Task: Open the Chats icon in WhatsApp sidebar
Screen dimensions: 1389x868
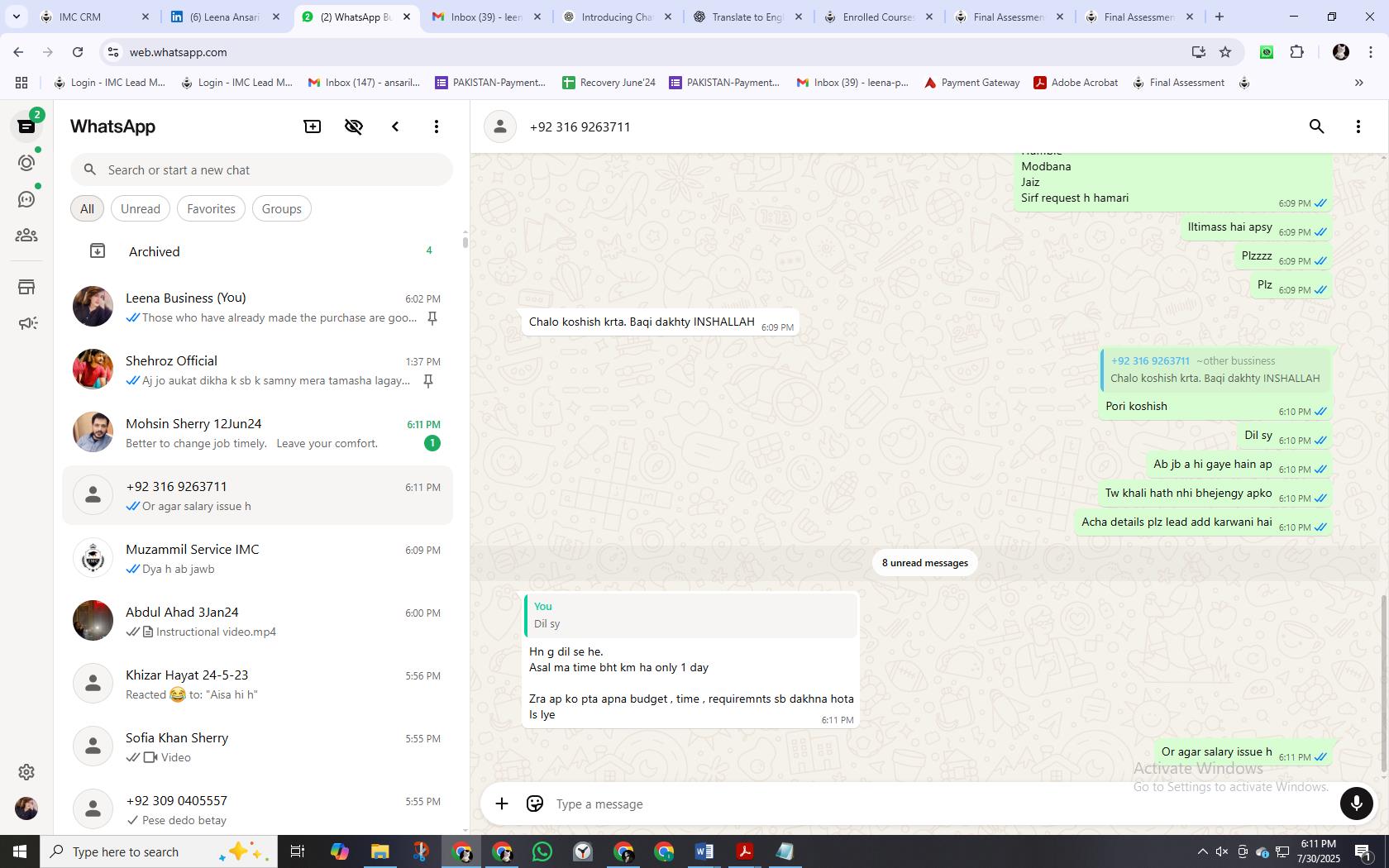Action: coord(26,126)
